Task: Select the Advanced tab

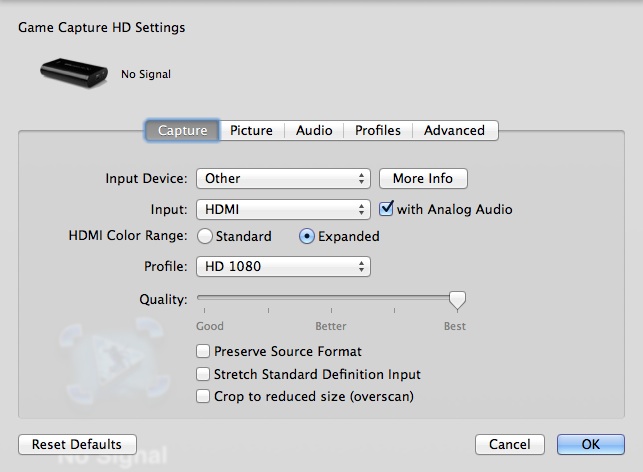Action: (x=454, y=130)
